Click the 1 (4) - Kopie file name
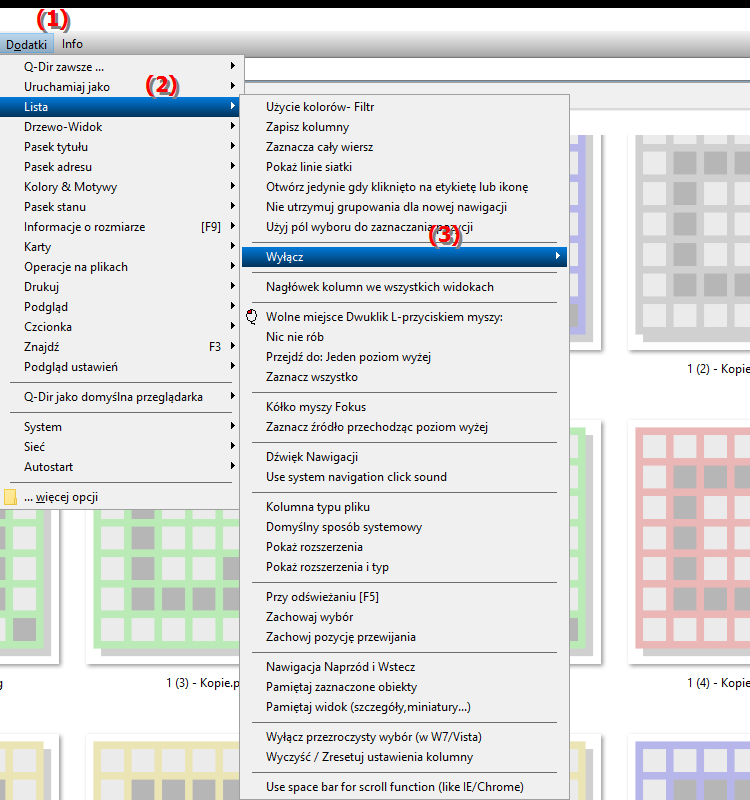750x800 pixels. [x=718, y=683]
